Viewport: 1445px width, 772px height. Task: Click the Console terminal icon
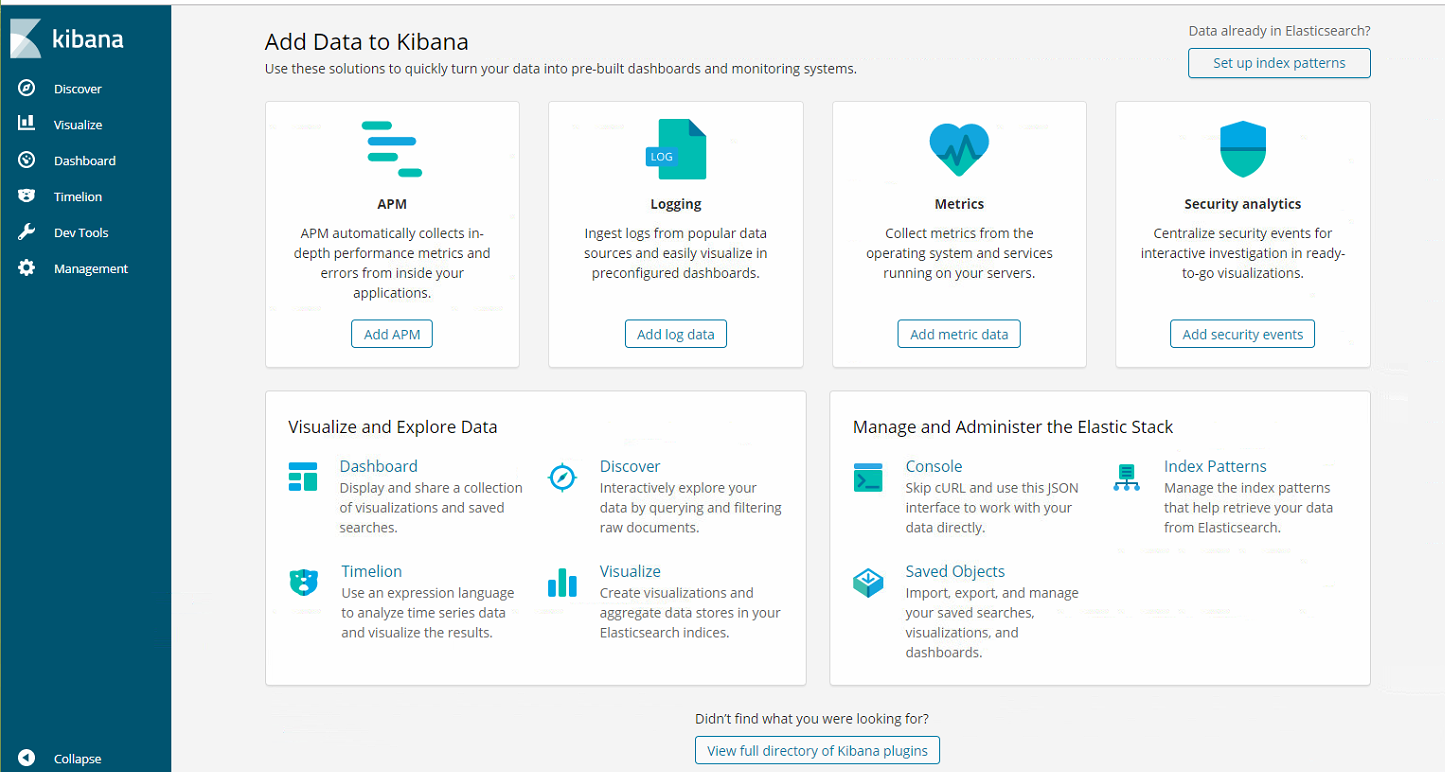point(868,478)
